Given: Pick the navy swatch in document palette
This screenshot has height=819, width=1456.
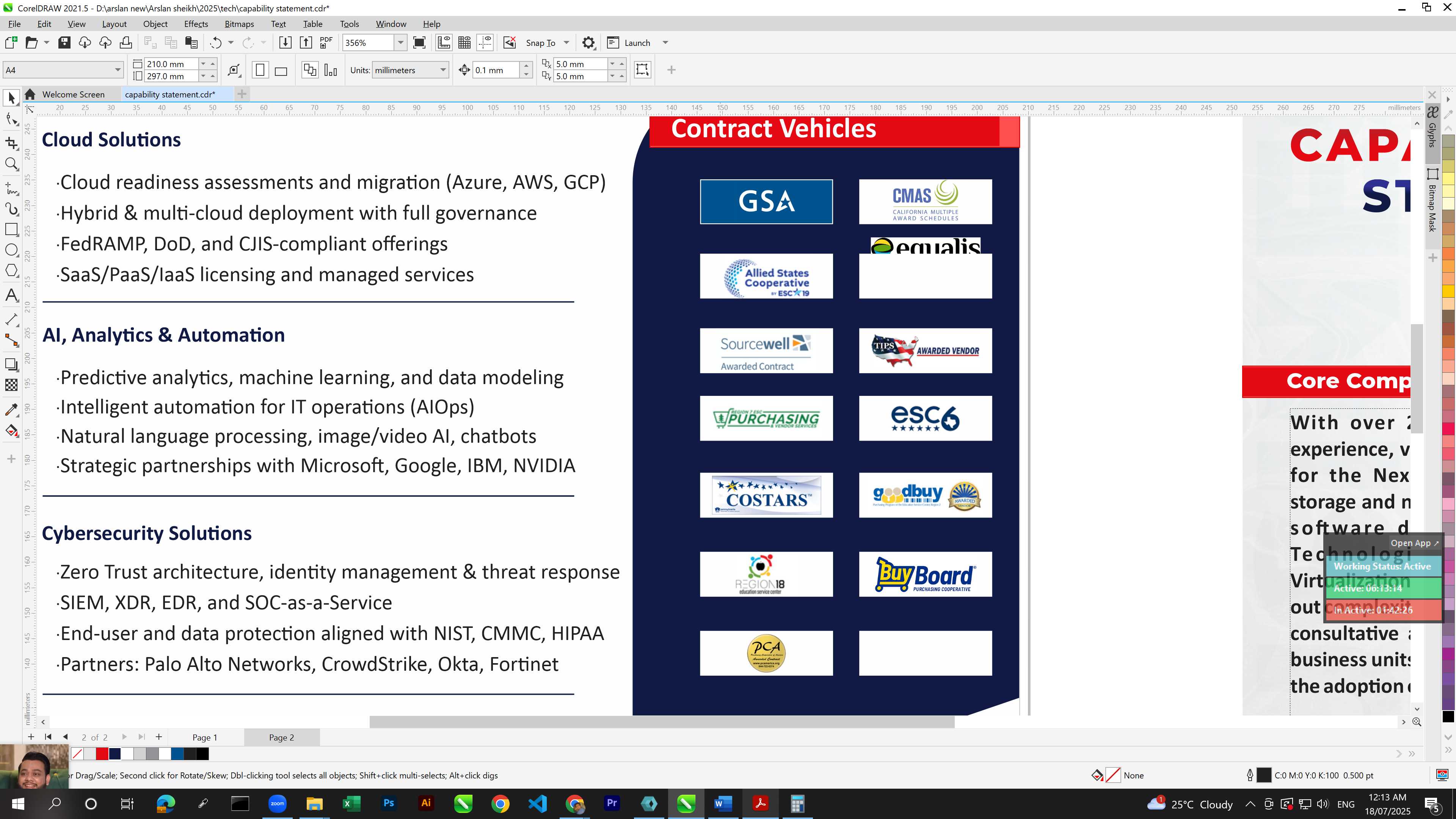Looking at the screenshot, I should click(x=115, y=754).
